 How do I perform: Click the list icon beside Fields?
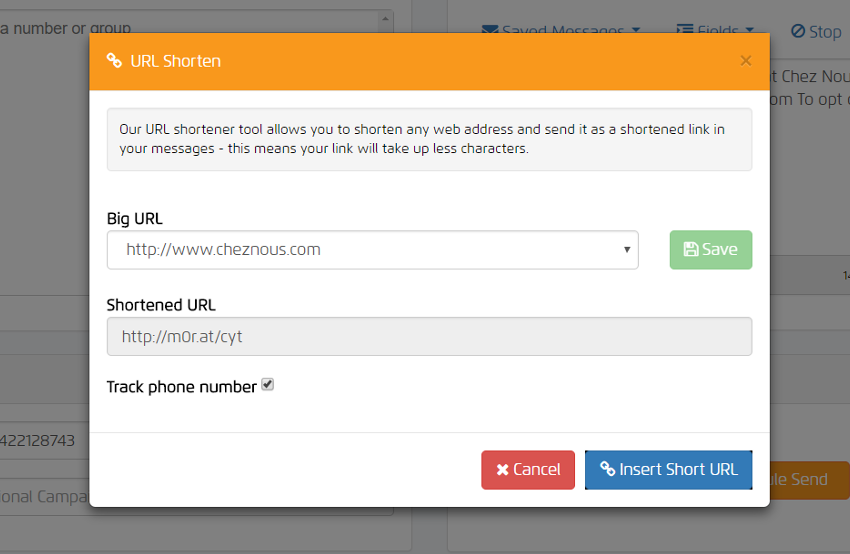685,32
